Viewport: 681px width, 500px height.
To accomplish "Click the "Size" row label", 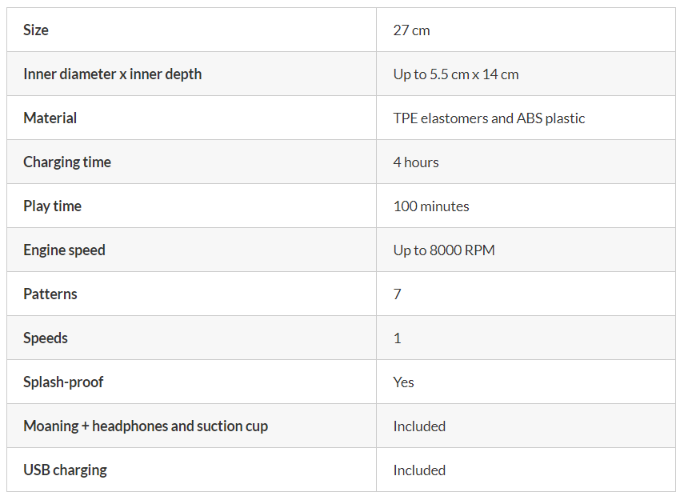I will click(36, 30).
